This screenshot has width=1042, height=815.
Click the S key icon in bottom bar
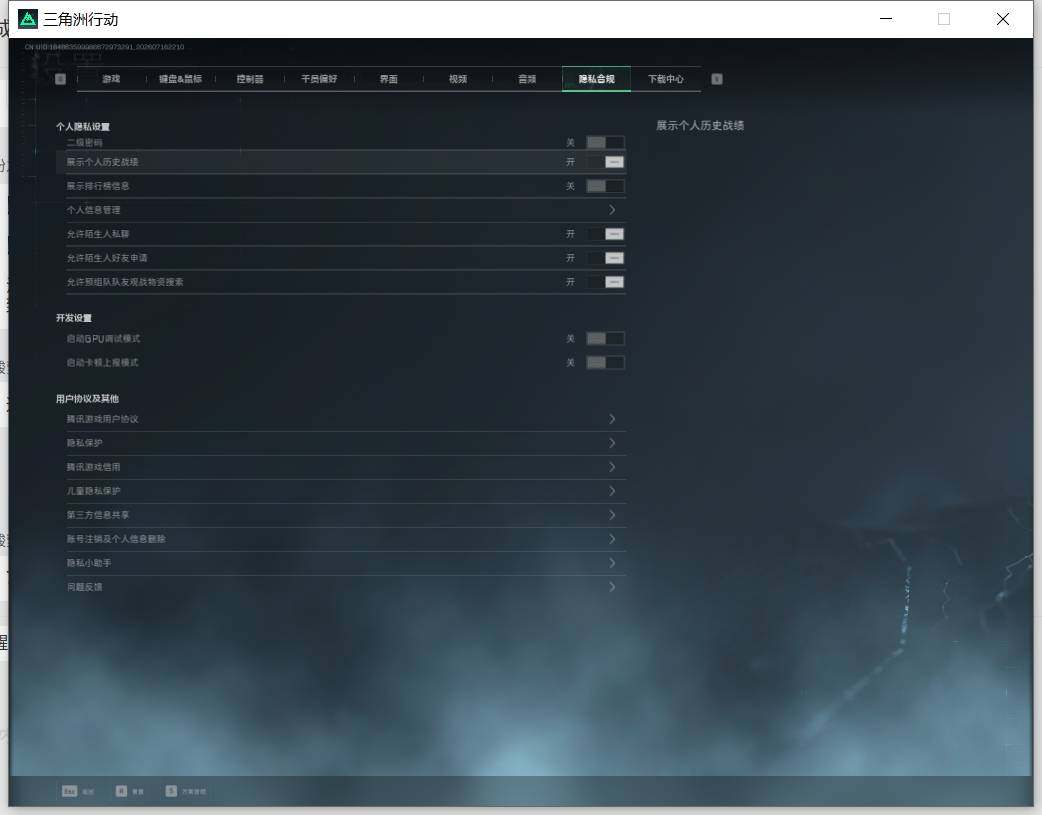(x=171, y=791)
